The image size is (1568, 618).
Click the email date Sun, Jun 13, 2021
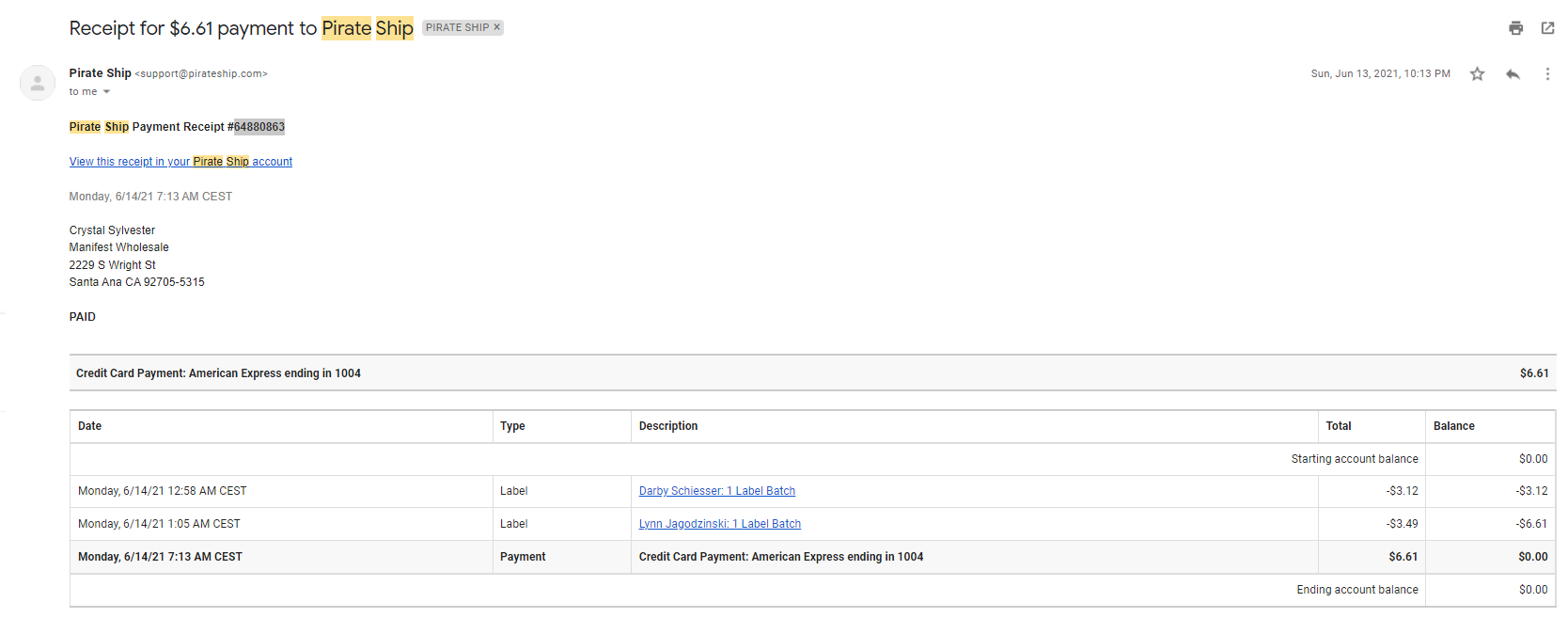1380,73
